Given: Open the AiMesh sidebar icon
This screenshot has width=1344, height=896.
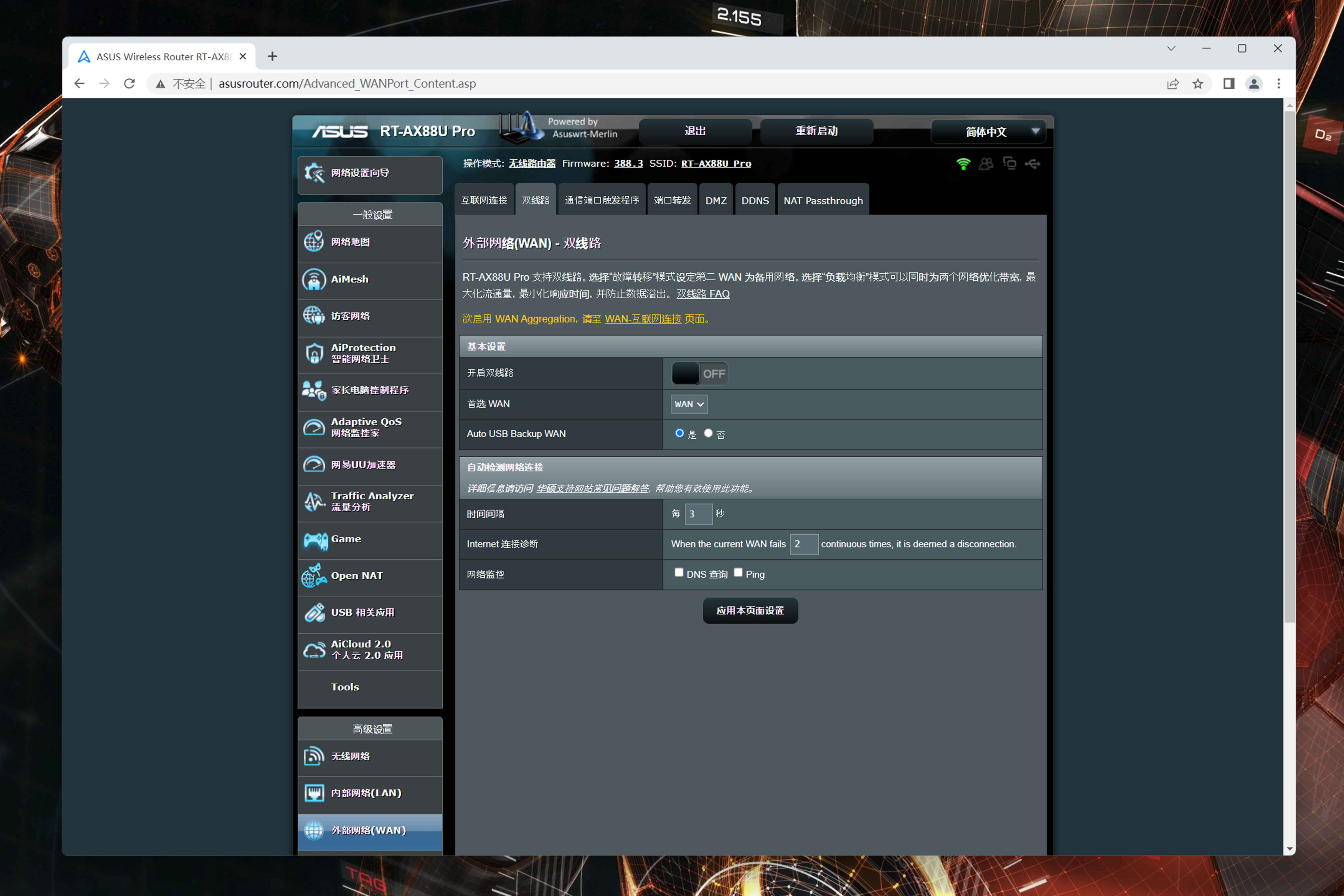Looking at the screenshot, I should tap(314, 279).
